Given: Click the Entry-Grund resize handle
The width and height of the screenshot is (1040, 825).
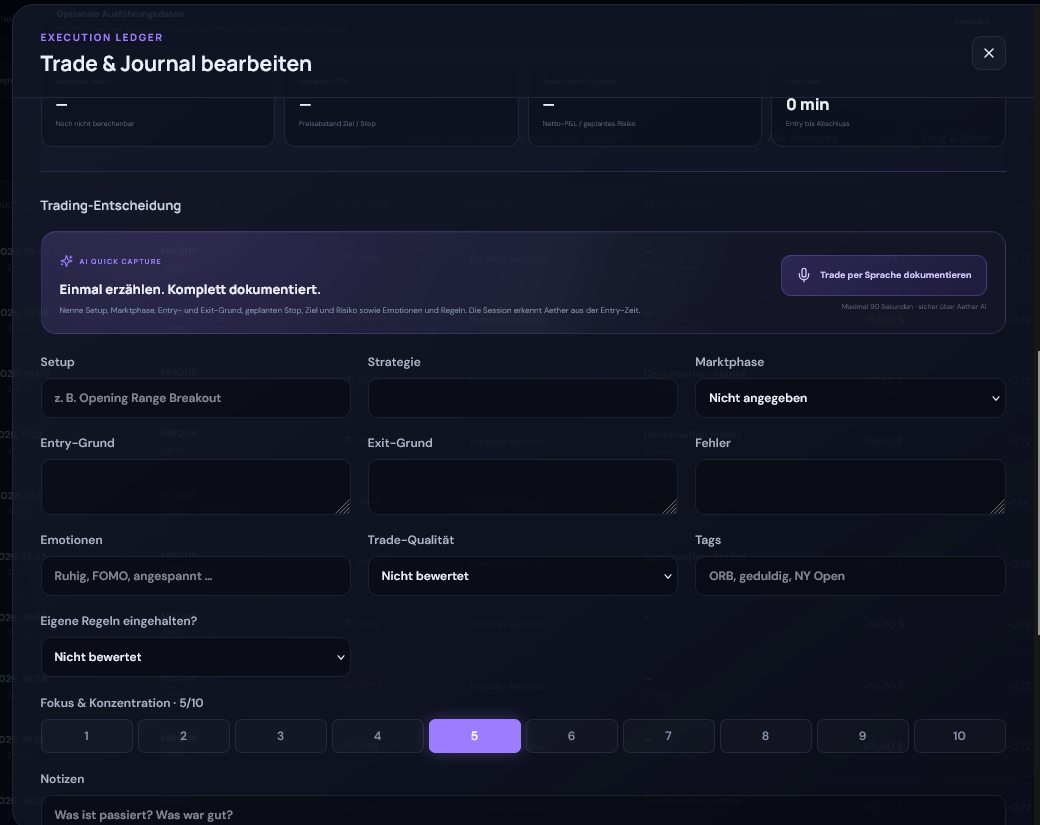Looking at the screenshot, I should pos(342,507).
